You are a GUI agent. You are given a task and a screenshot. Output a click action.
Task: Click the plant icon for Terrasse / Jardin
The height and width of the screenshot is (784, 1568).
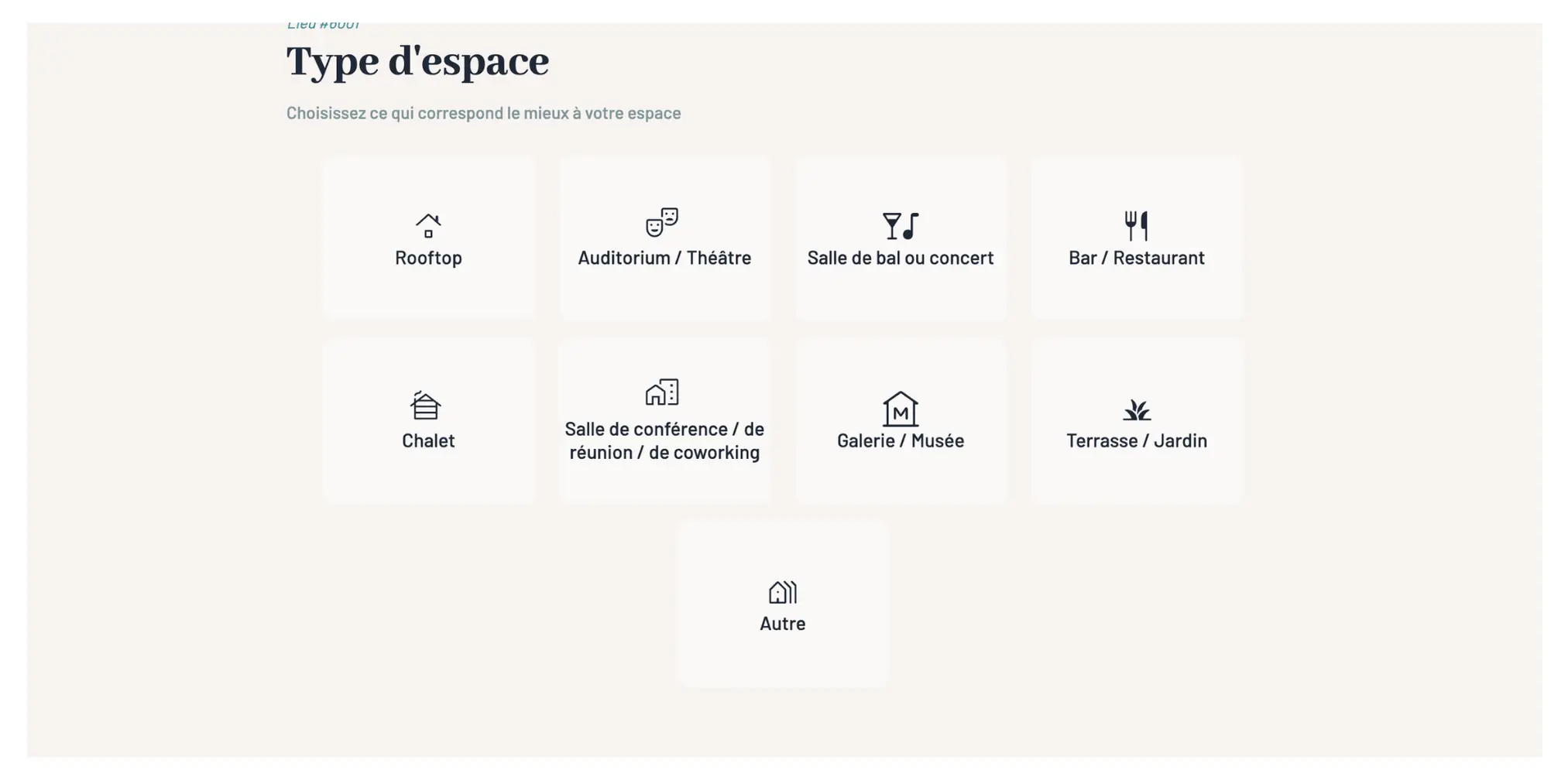pos(1137,410)
